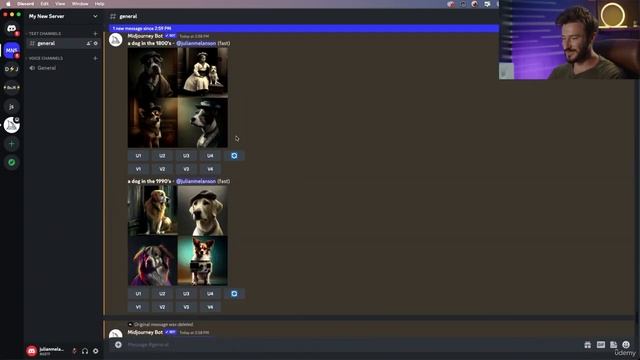Make variations V4 for 1990's dog
Screen dimensions: 640x360
(210, 307)
